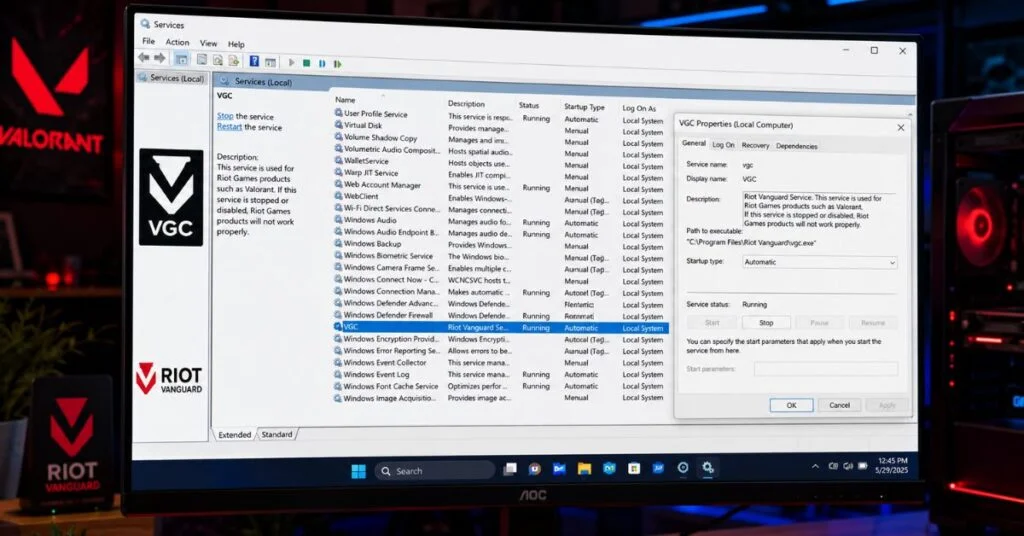Open the Action menu
The height and width of the screenshot is (536, 1024).
tap(177, 42)
